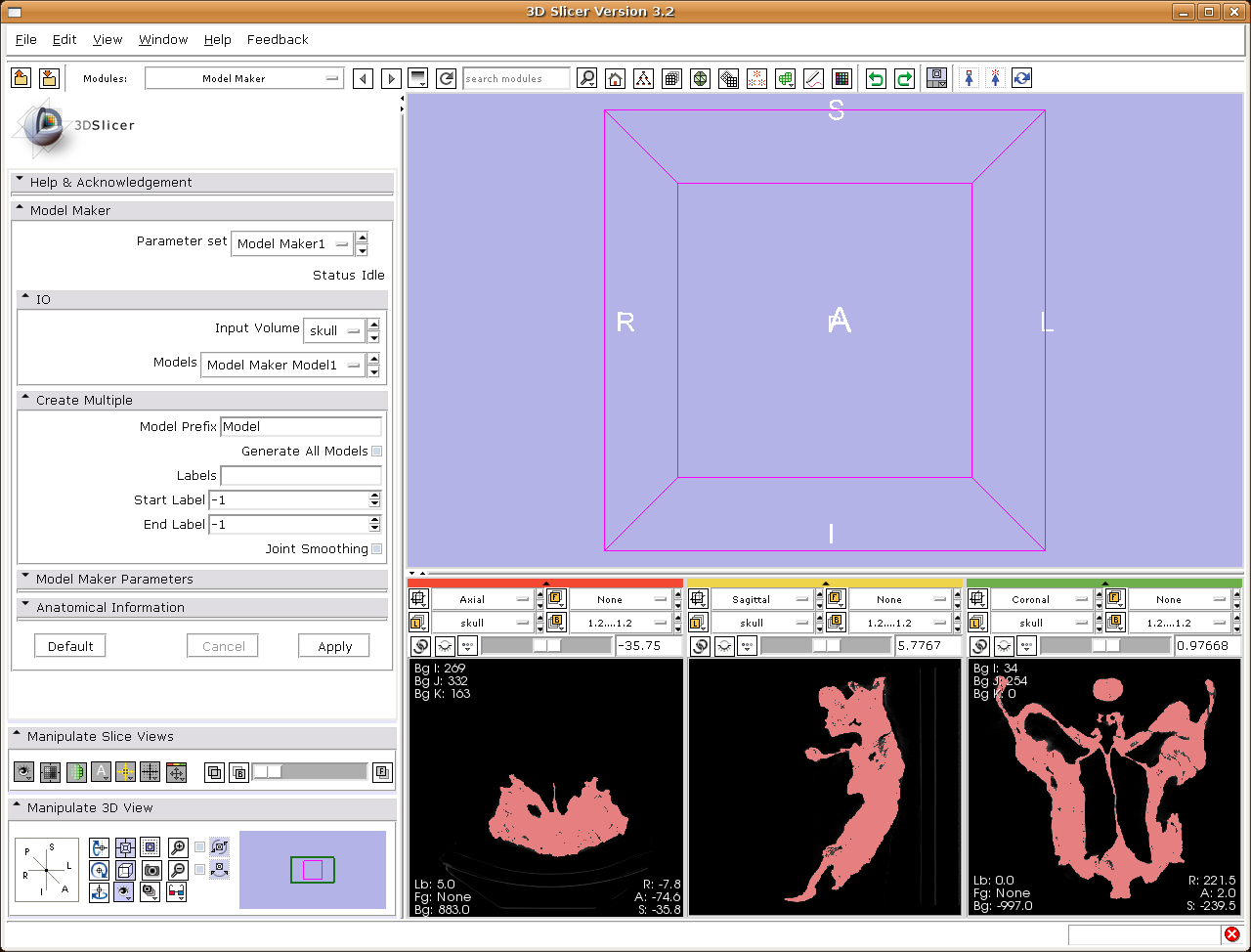Click the Default button
This screenshot has height=952, width=1251.
70,646
